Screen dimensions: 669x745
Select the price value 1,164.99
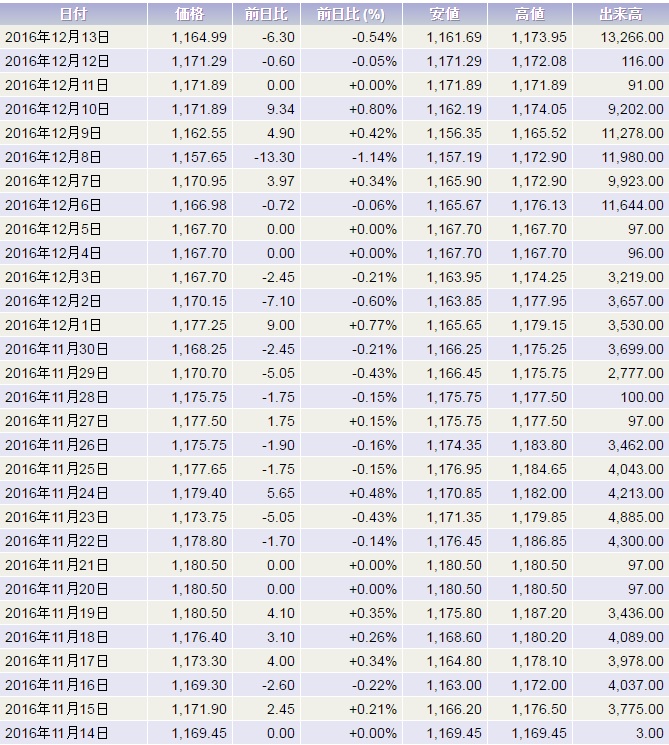click(x=199, y=37)
